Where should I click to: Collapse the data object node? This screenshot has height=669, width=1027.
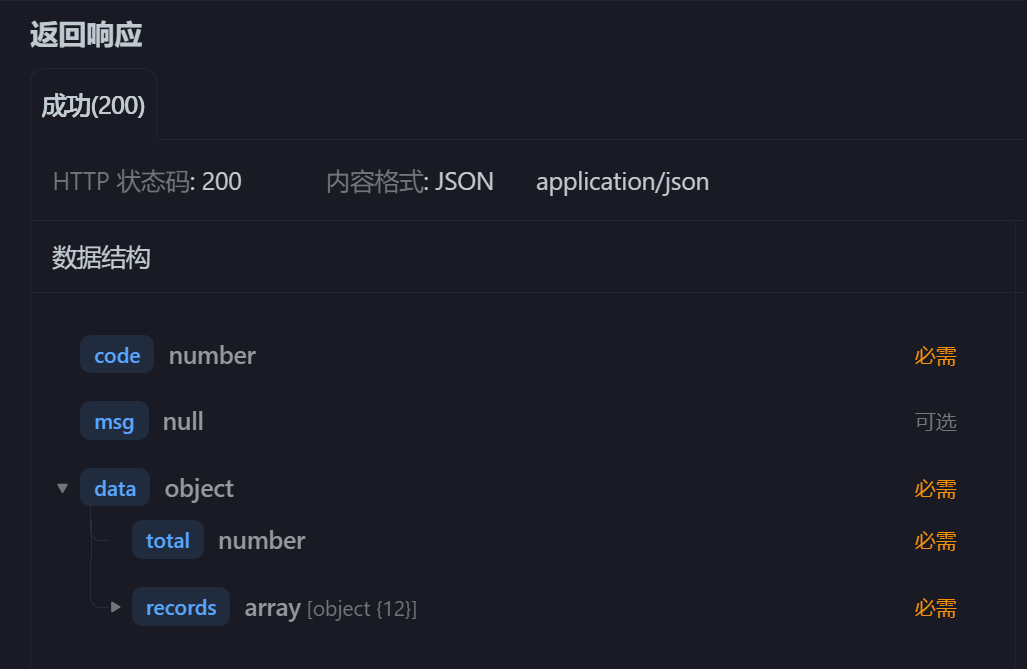[63, 489]
